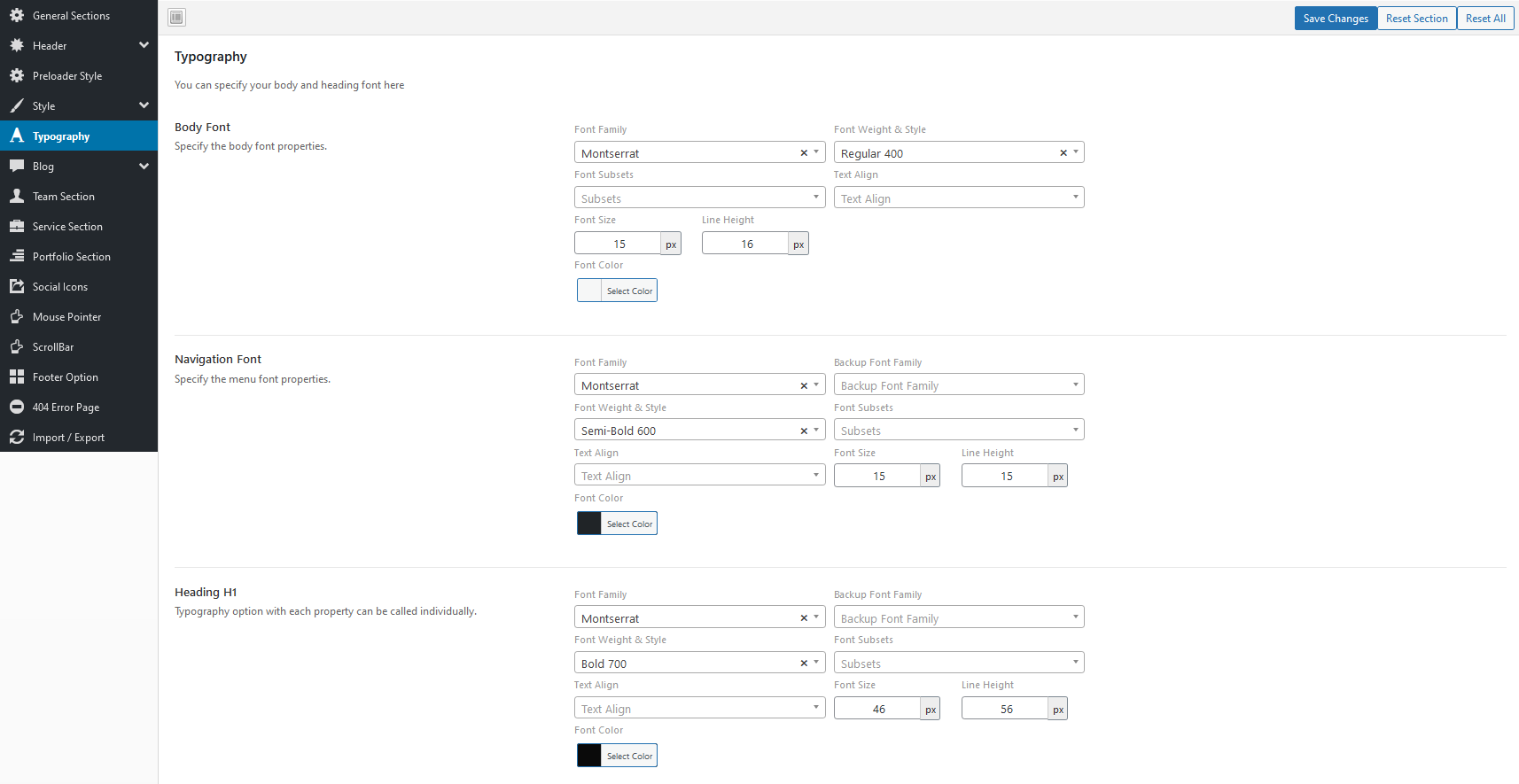Screen dimensions: 1519x784
Task: Open Team Section settings
Action: pos(79,196)
